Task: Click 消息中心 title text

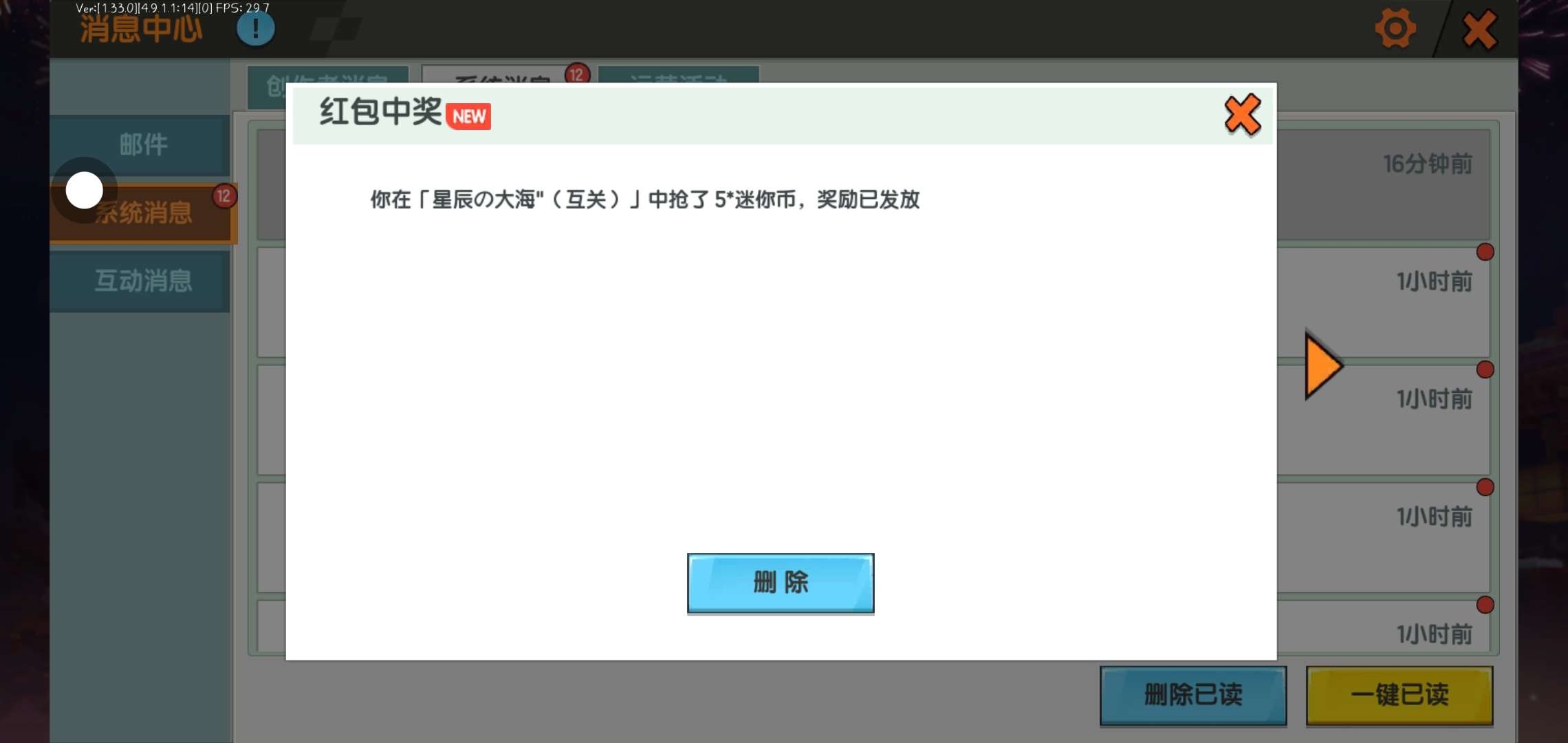Action: 142,29
